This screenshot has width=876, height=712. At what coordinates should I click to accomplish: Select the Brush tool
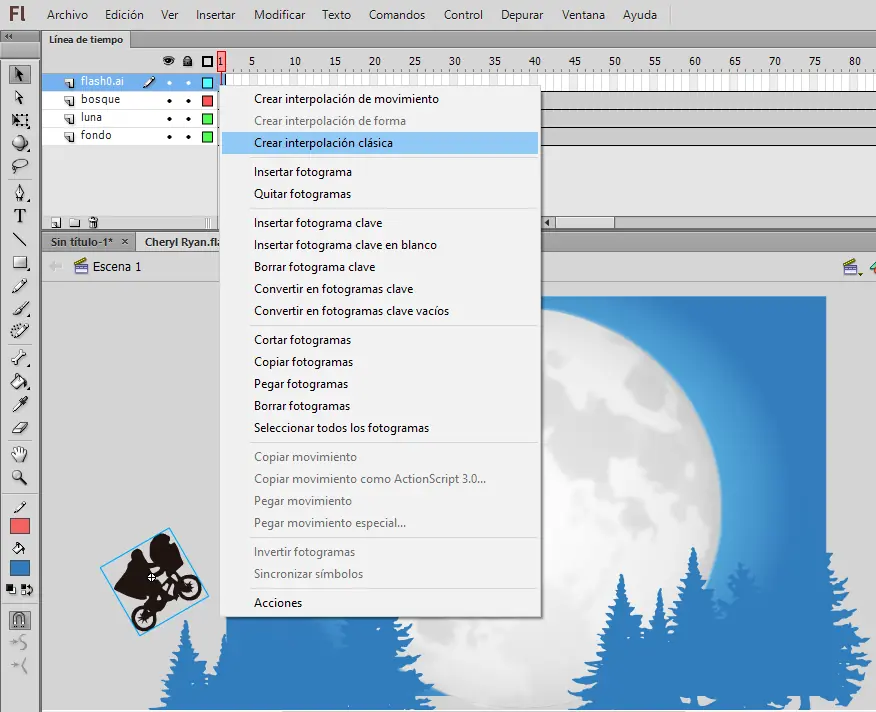(x=20, y=308)
